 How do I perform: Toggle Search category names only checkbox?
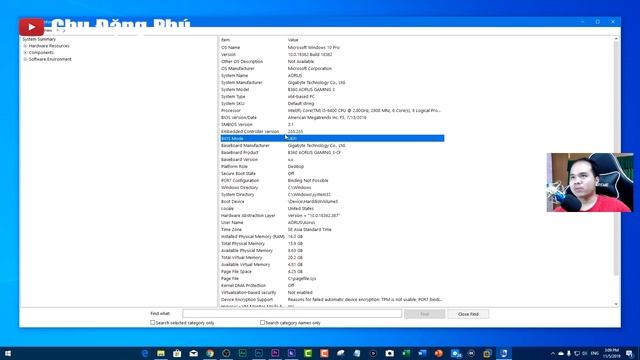pyautogui.click(x=262, y=323)
